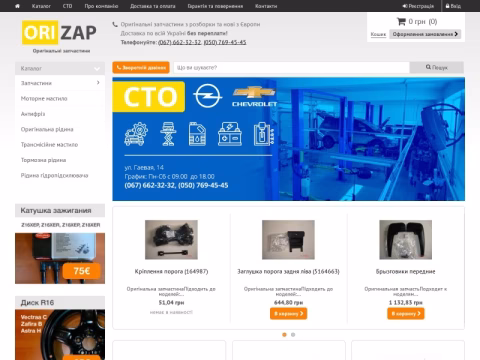Click the phone icon near header text

click(x=115, y=24)
